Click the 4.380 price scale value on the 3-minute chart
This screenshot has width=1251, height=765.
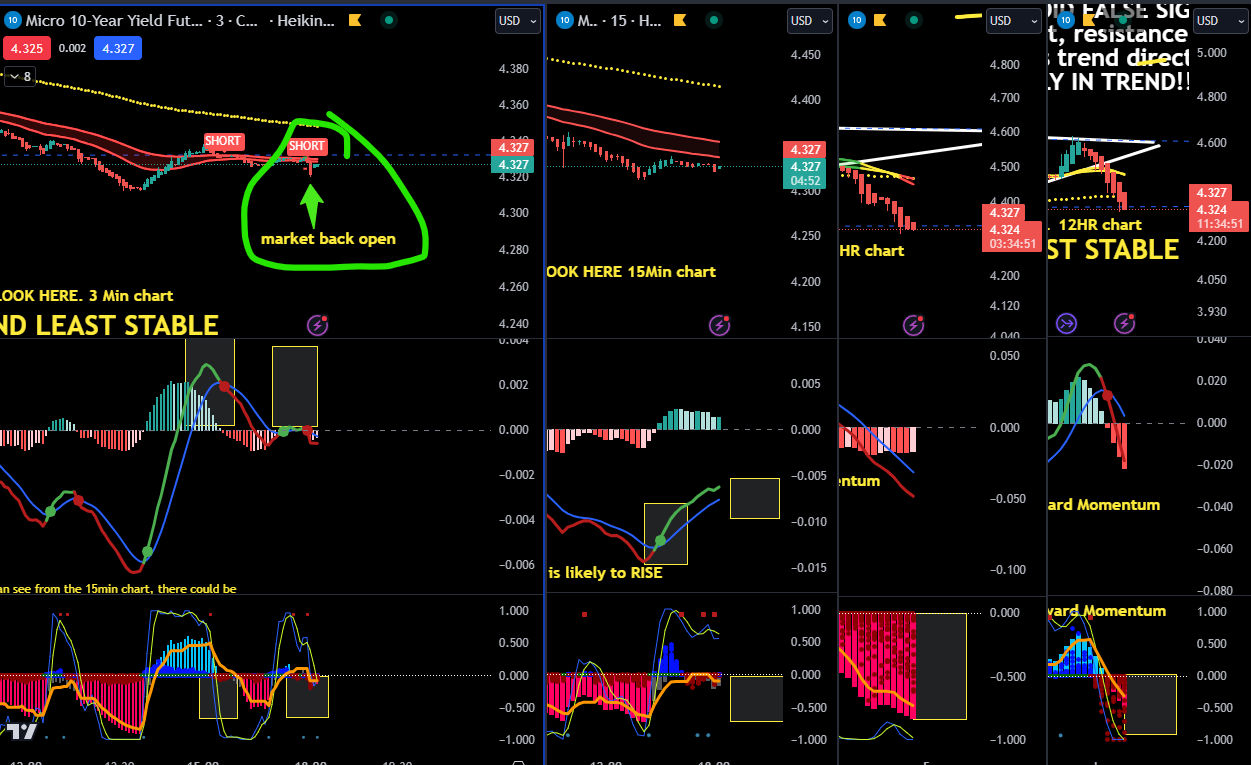pos(514,69)
